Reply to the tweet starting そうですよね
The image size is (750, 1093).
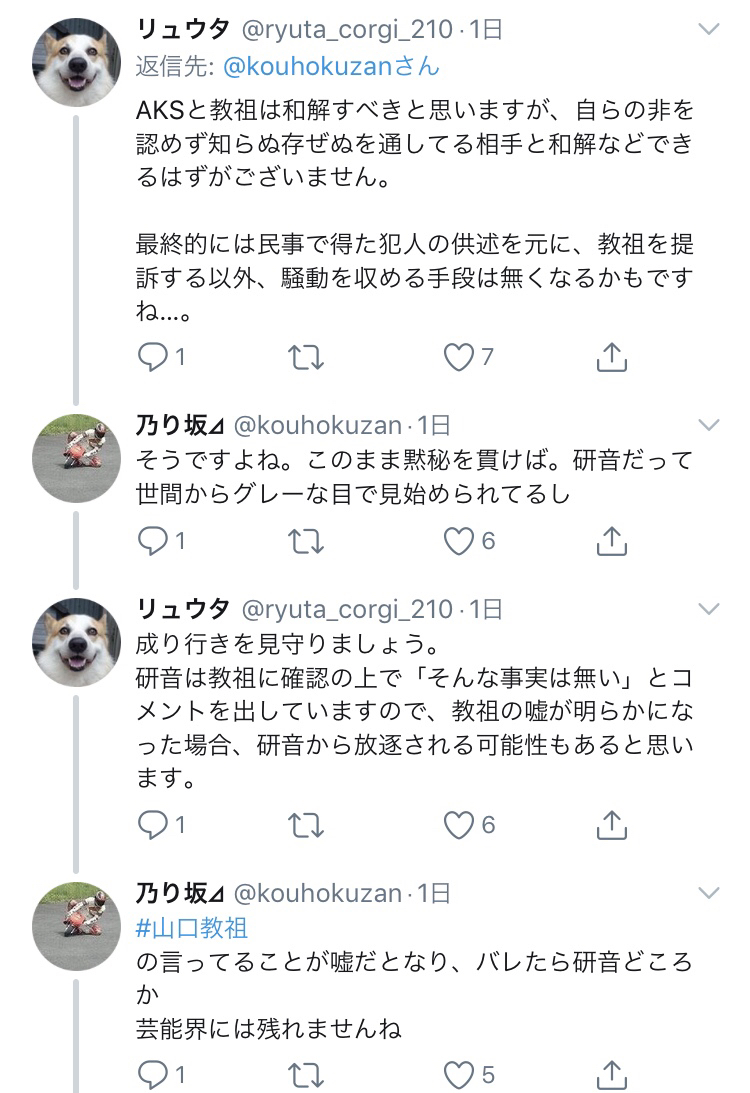point(153,541)
